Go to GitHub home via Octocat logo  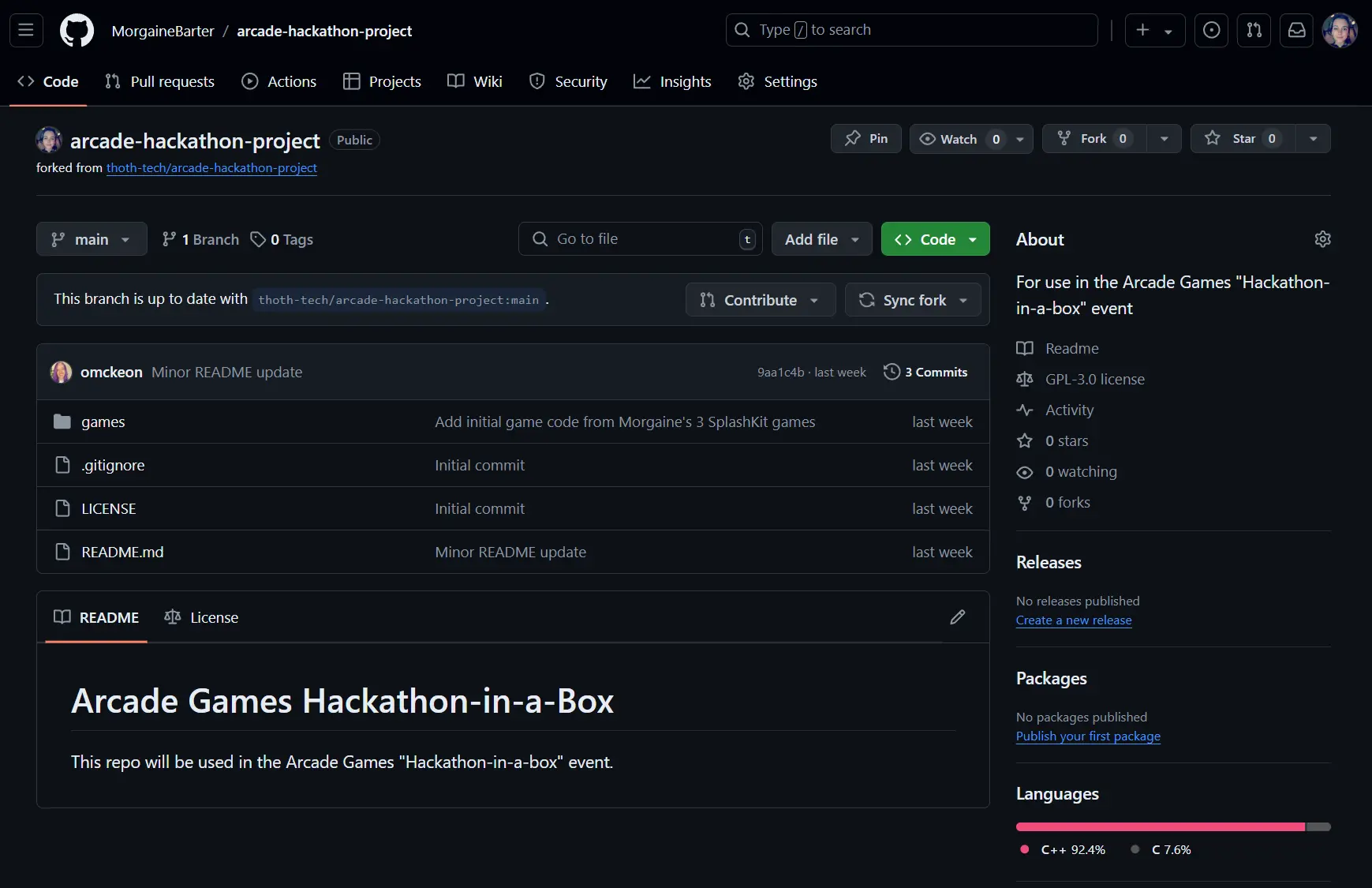(77, 31)
